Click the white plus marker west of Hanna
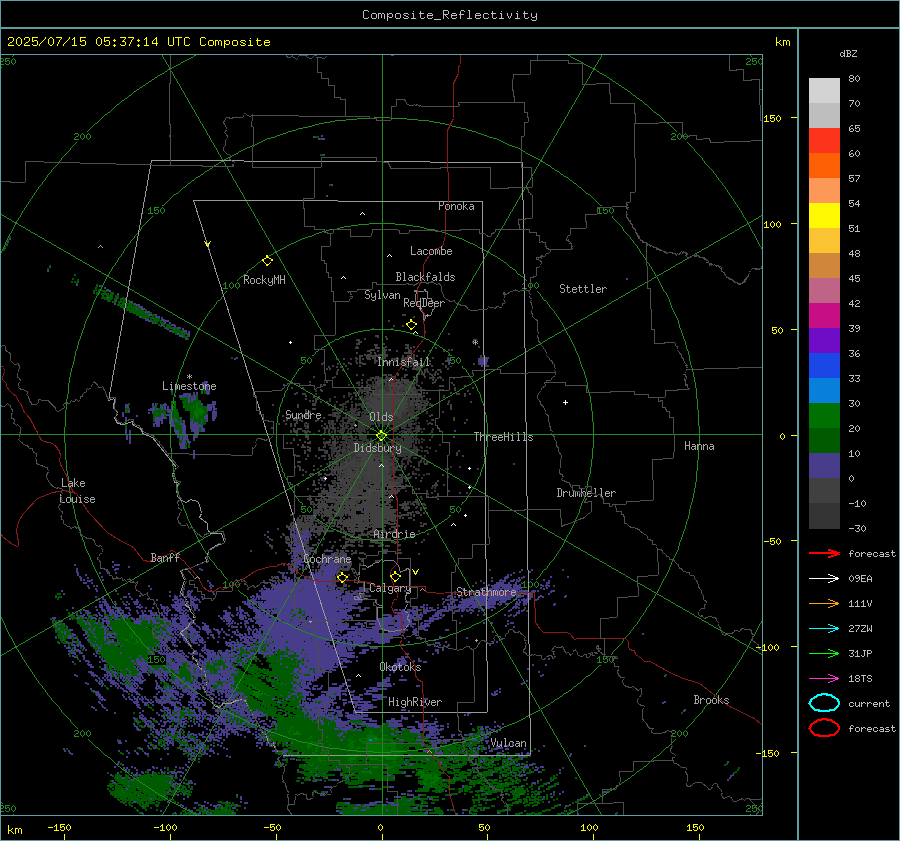The width and height of the screenshot is (900, 841). [565, 402]
